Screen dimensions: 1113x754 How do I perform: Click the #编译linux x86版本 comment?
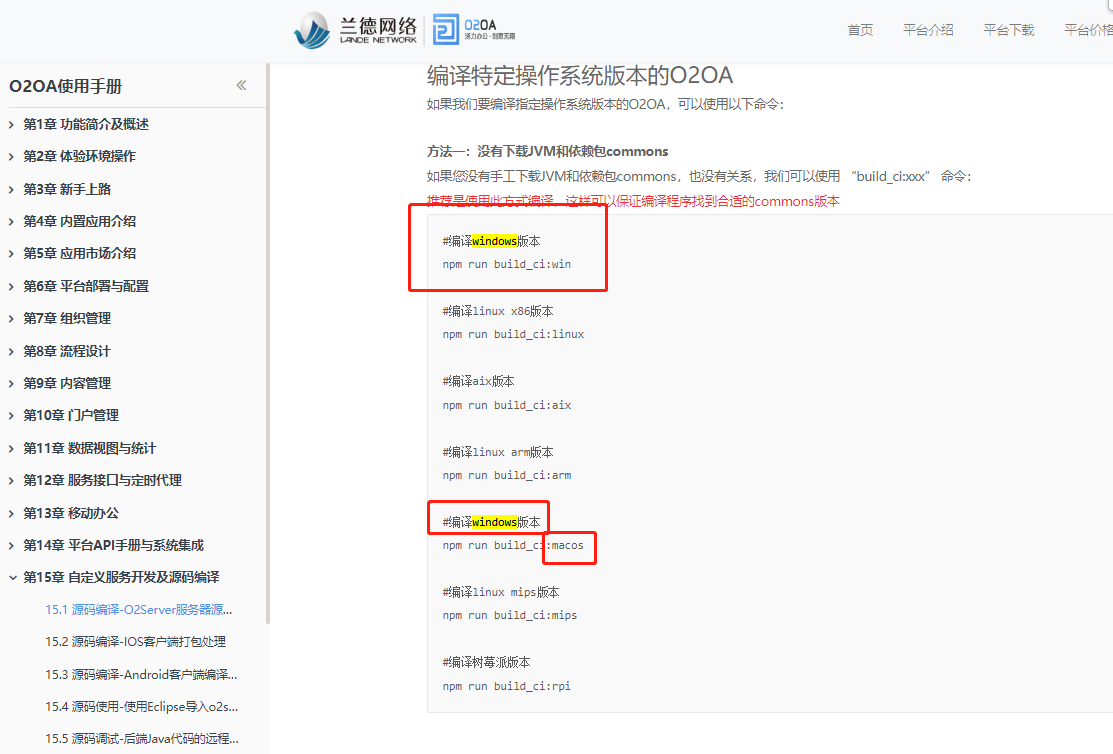coord(498,311)
